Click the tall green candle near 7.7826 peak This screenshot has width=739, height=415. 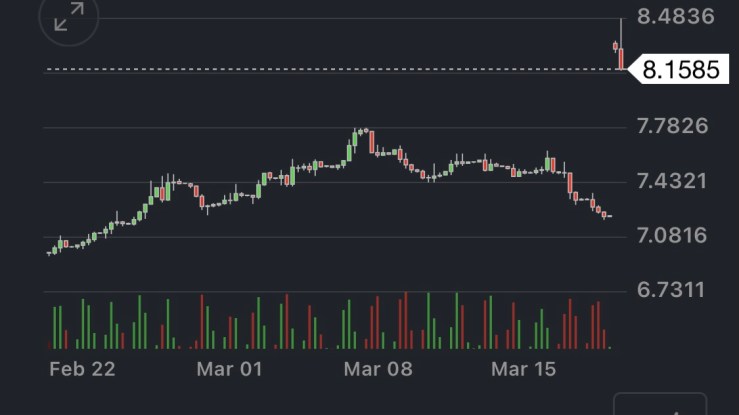click(x=351, y=150)
